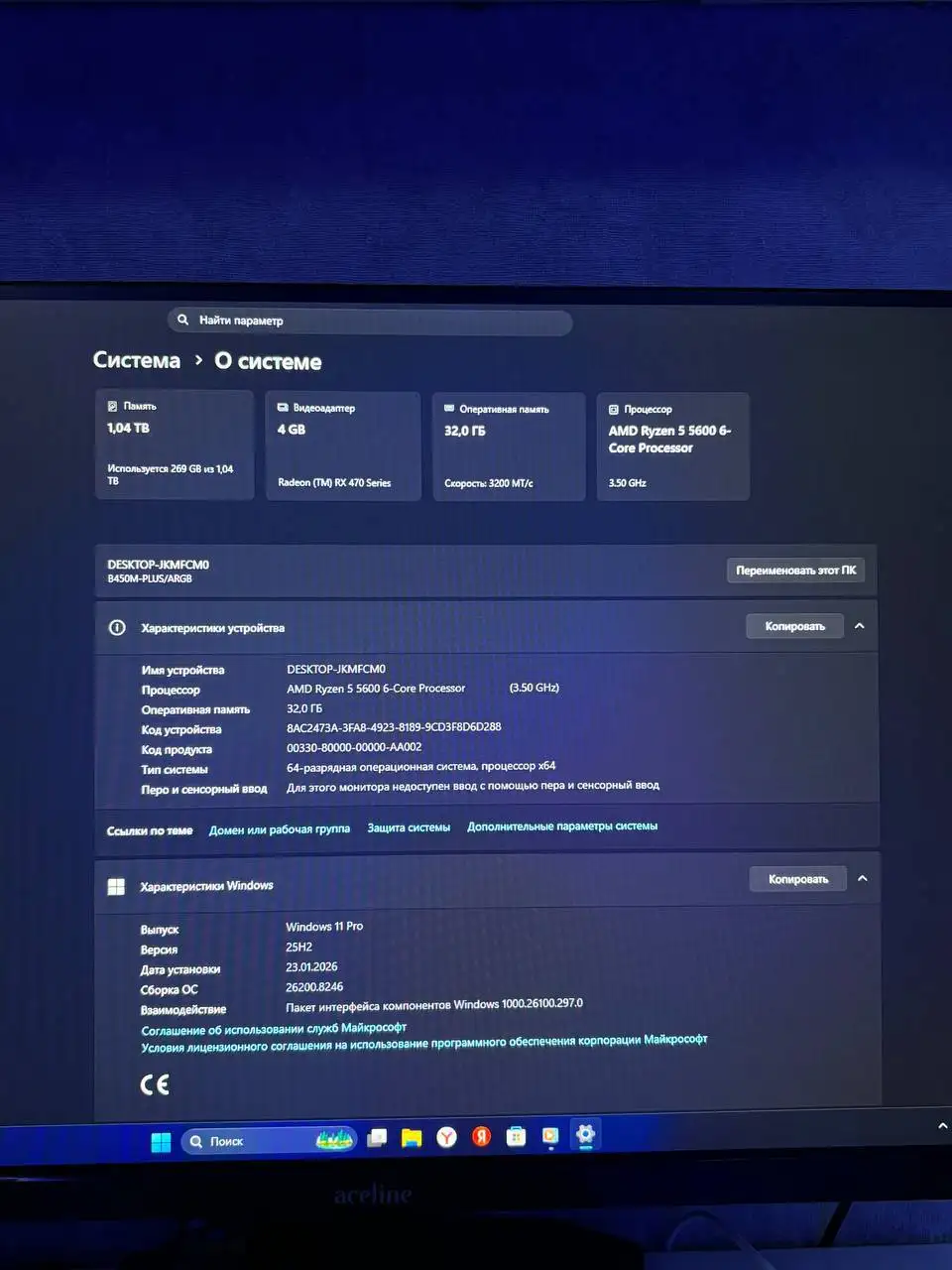Collapse the Характеристики устройства section
Screen dimensions: 952x1270
point(860,626)
